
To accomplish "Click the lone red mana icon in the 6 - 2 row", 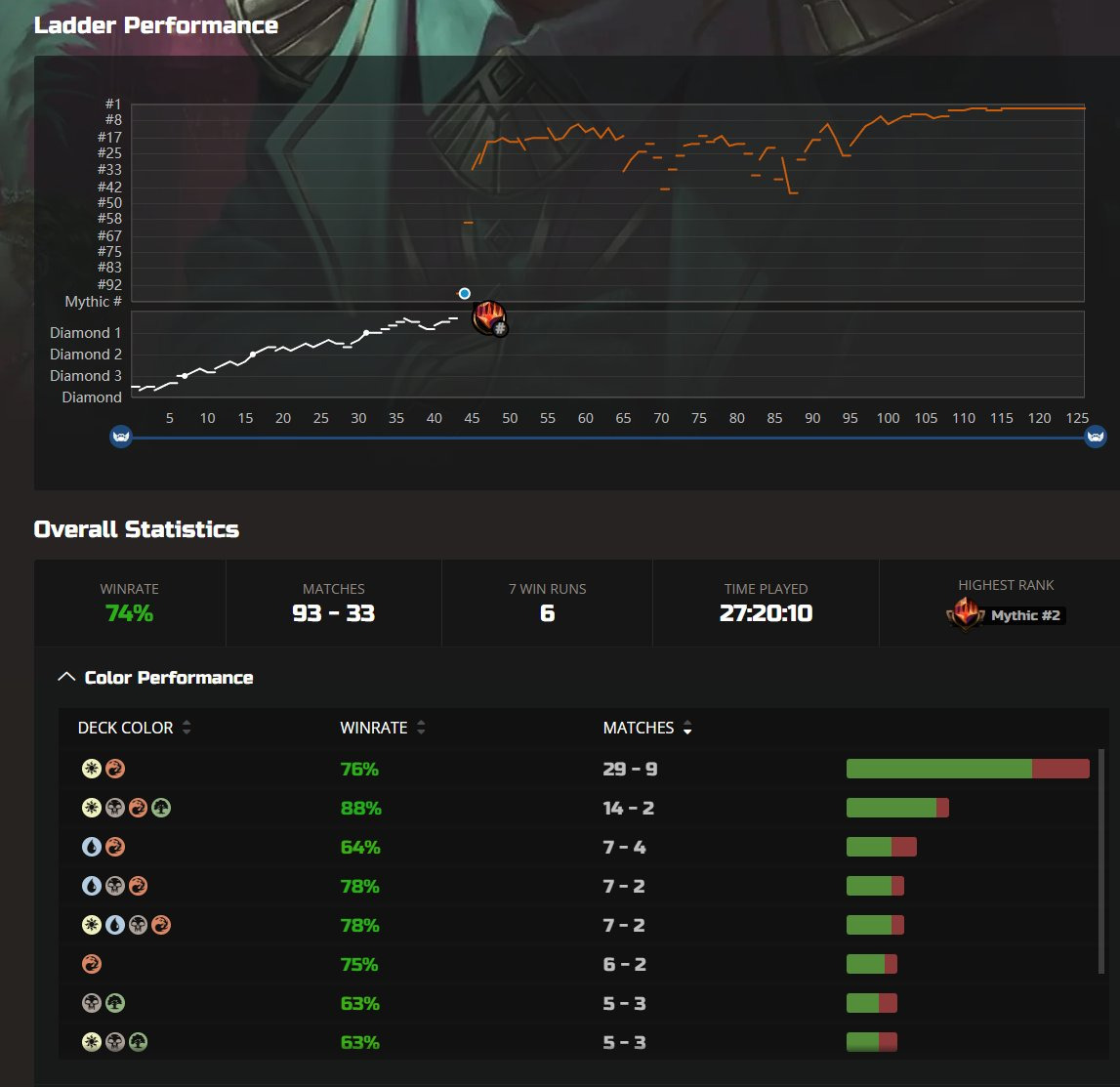I will [x=92, y=964].
